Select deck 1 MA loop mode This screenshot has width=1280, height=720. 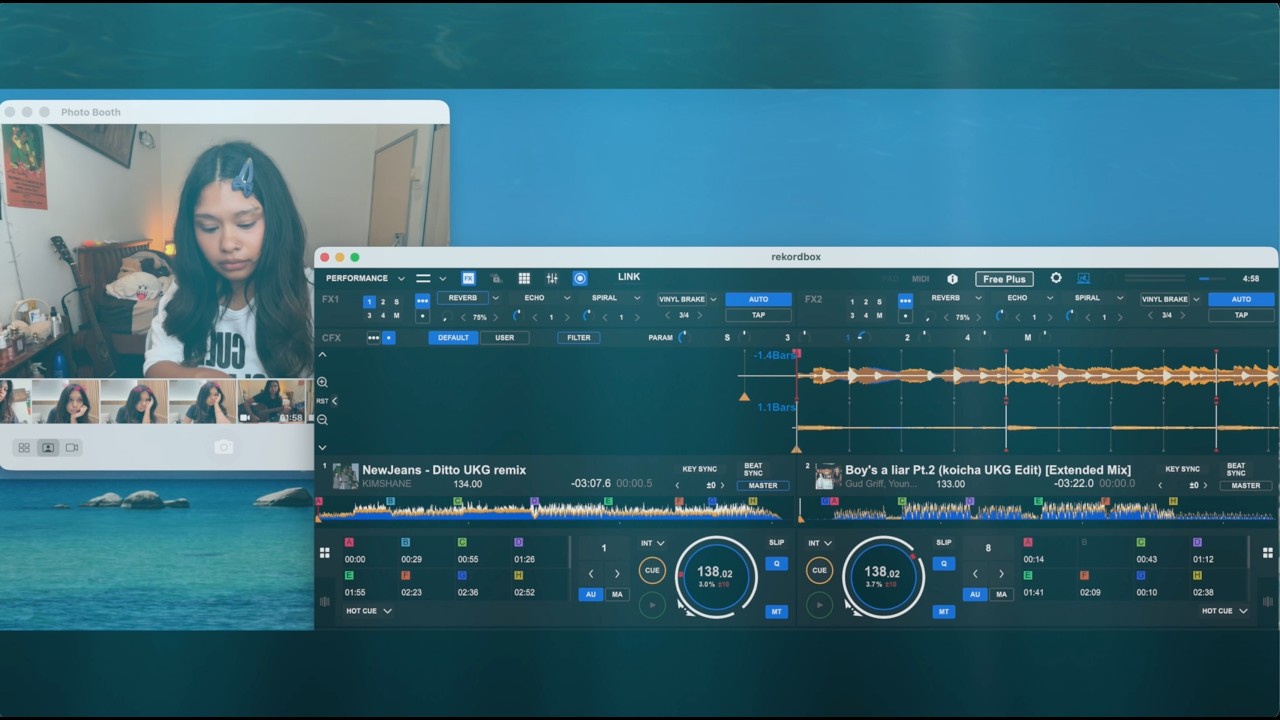[x=617, y=594]
